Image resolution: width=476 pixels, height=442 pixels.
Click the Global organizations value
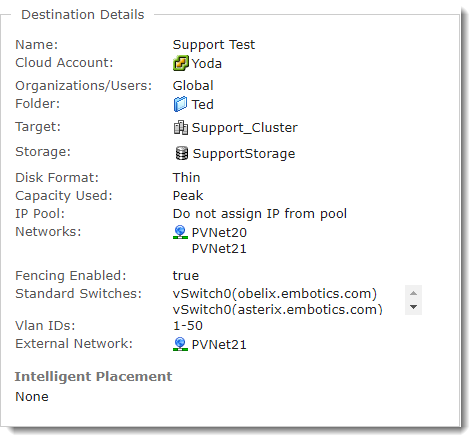pos(193,86)
